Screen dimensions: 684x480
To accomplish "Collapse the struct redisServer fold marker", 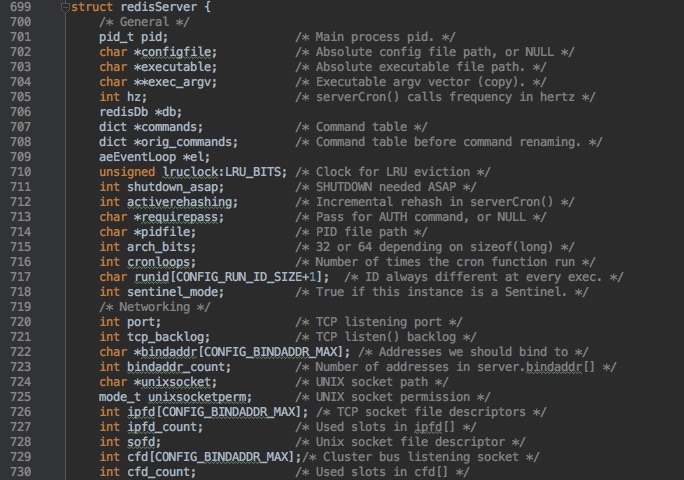I will pyautogui.click(x=65, y=7).
